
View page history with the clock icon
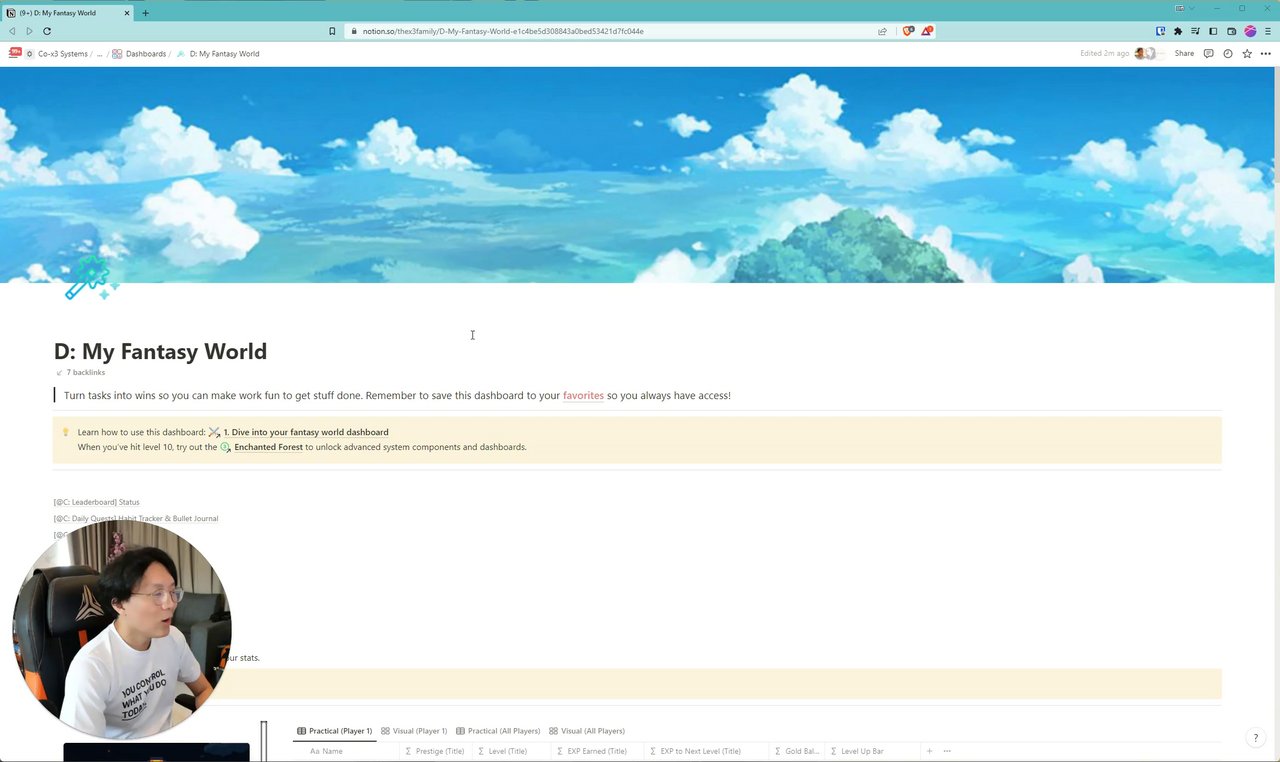coord(1228,53)
